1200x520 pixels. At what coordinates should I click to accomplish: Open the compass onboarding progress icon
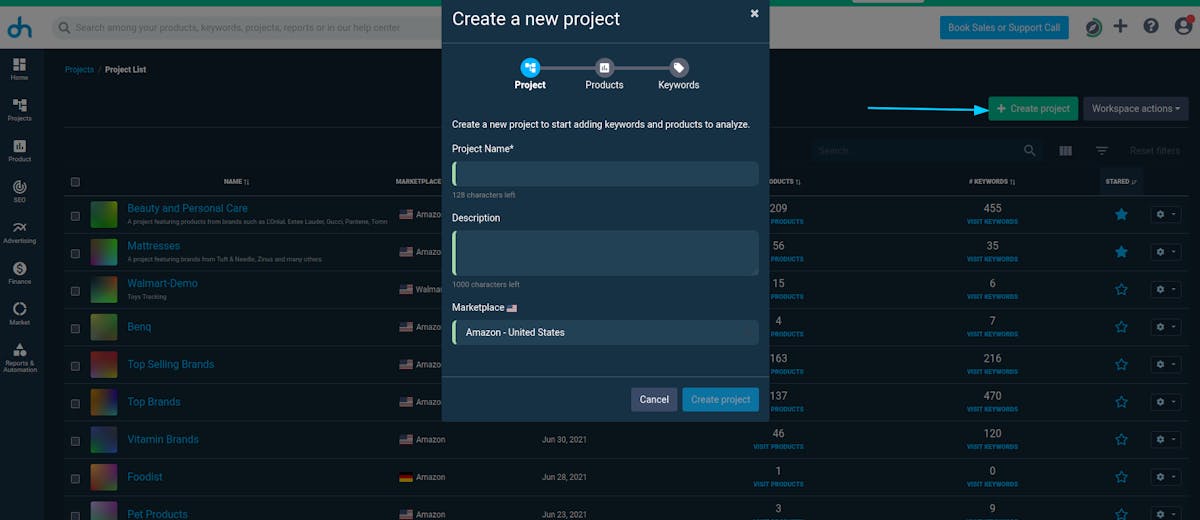[x=1094, y=27]
